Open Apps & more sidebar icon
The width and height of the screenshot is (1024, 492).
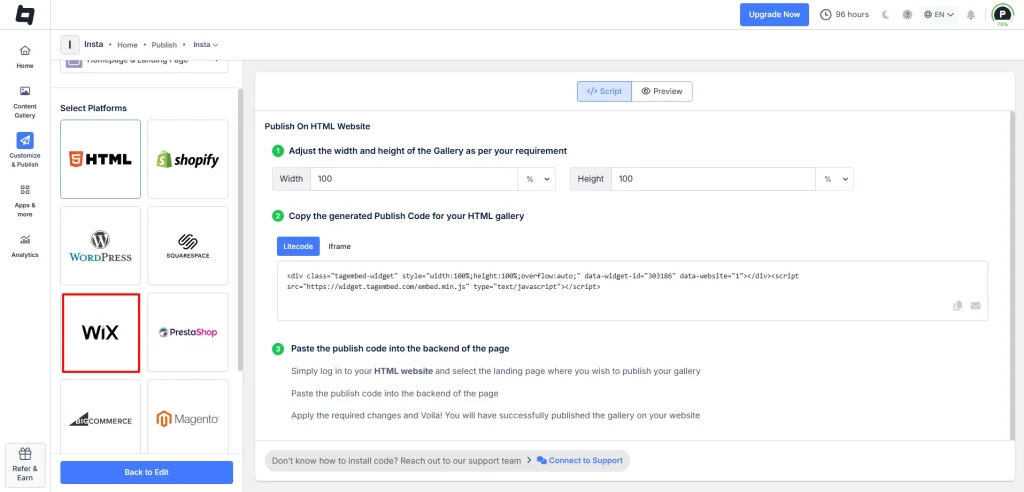pos(25,190)
